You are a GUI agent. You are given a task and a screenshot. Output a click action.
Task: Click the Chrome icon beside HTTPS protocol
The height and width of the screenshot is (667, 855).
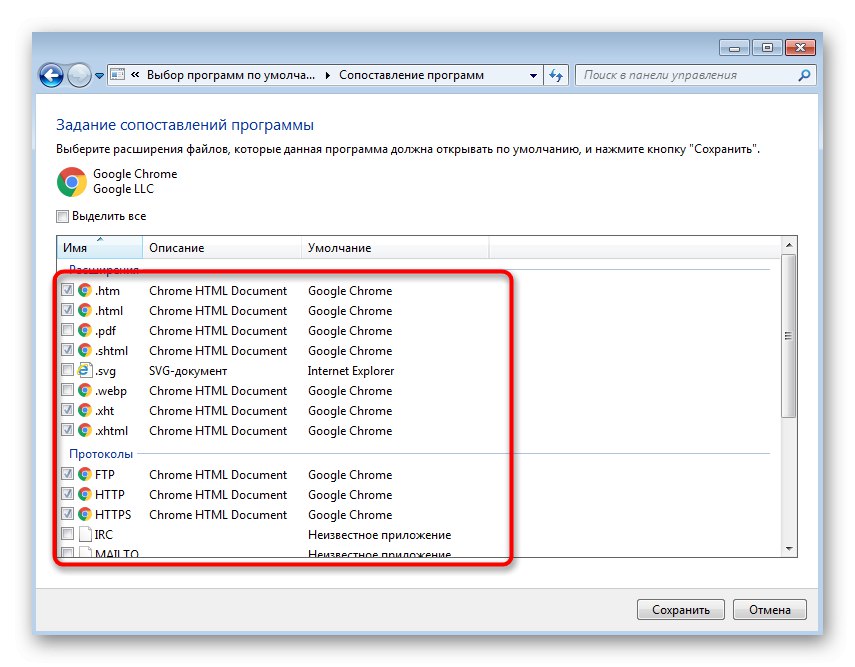[x=85, y=515]
